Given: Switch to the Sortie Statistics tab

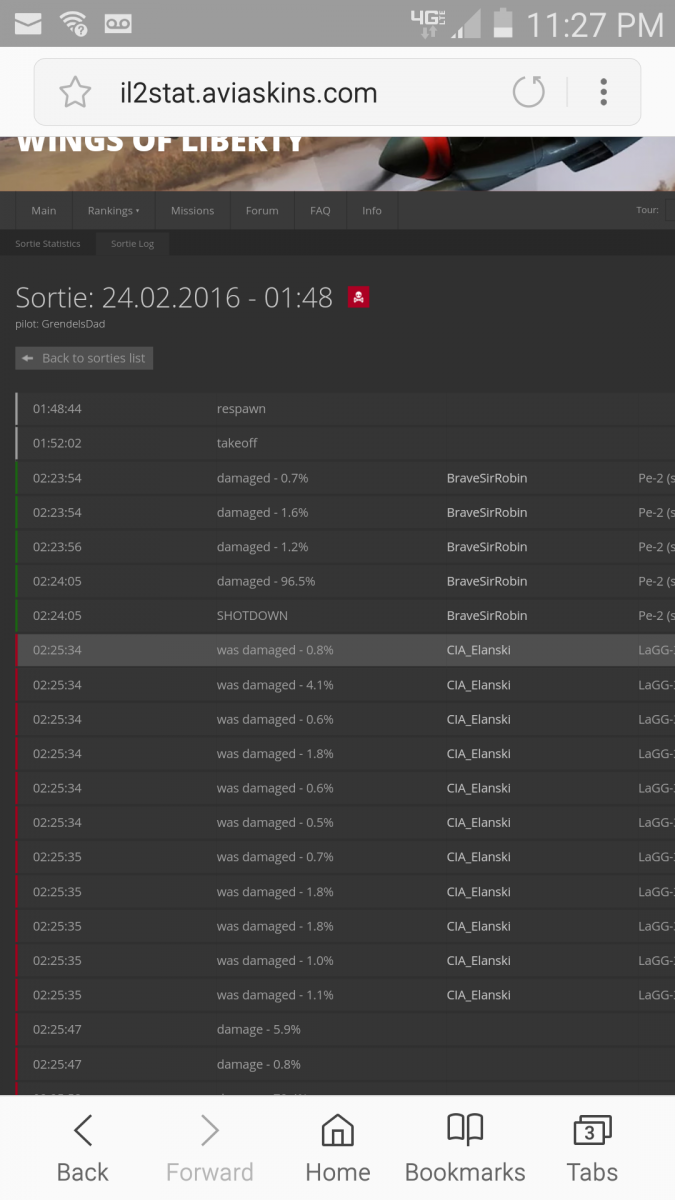Looking at the screenshot, I should click(48, 244).
